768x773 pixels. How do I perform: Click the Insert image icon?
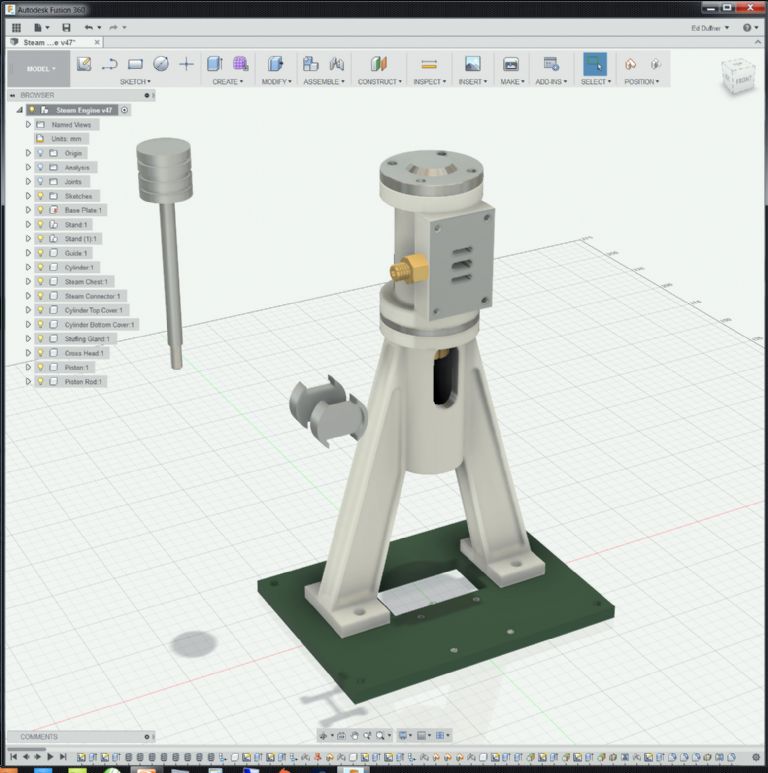[473, 64]
